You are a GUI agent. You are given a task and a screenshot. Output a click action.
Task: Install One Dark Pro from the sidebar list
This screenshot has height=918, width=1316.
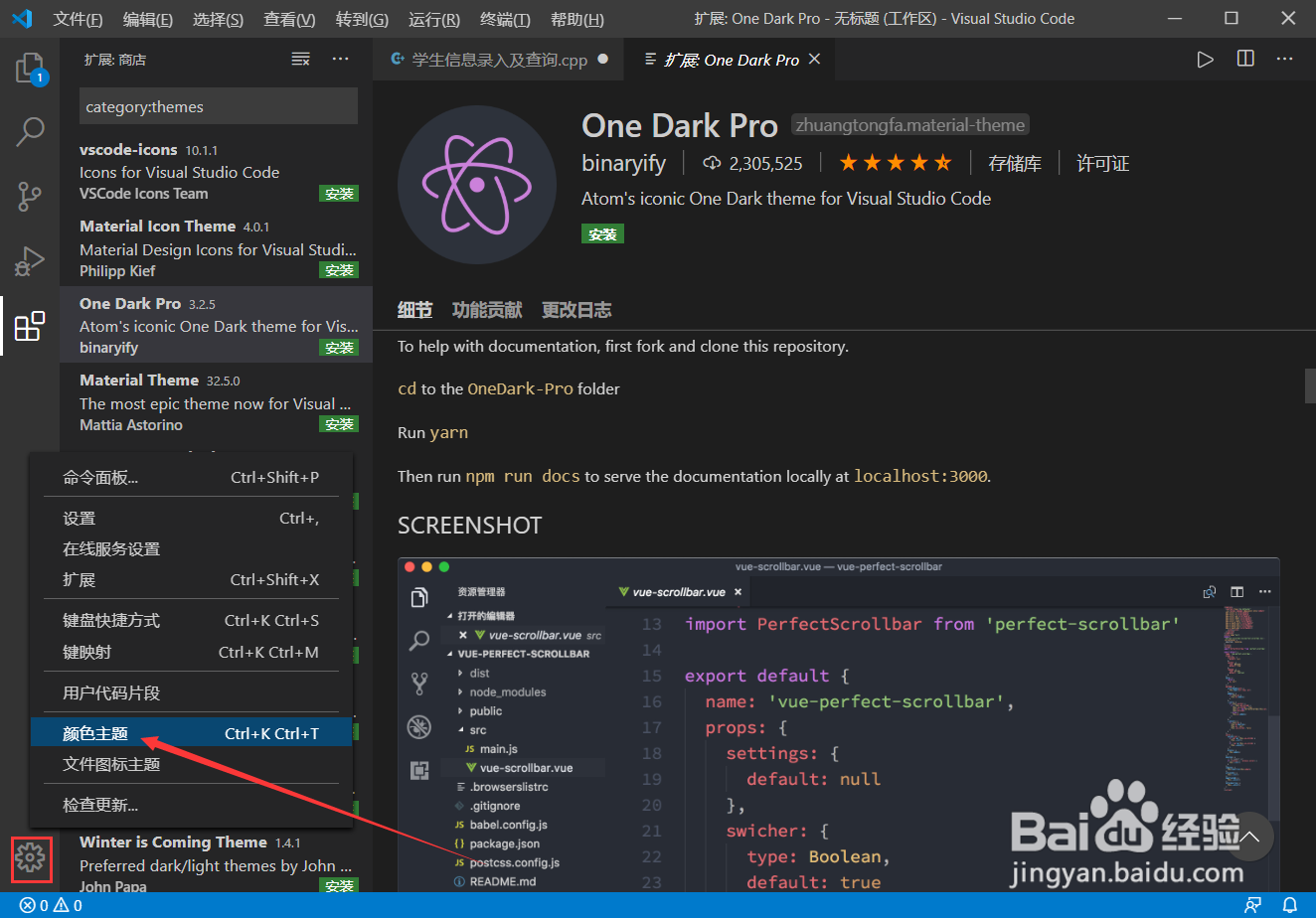(339, 348)
